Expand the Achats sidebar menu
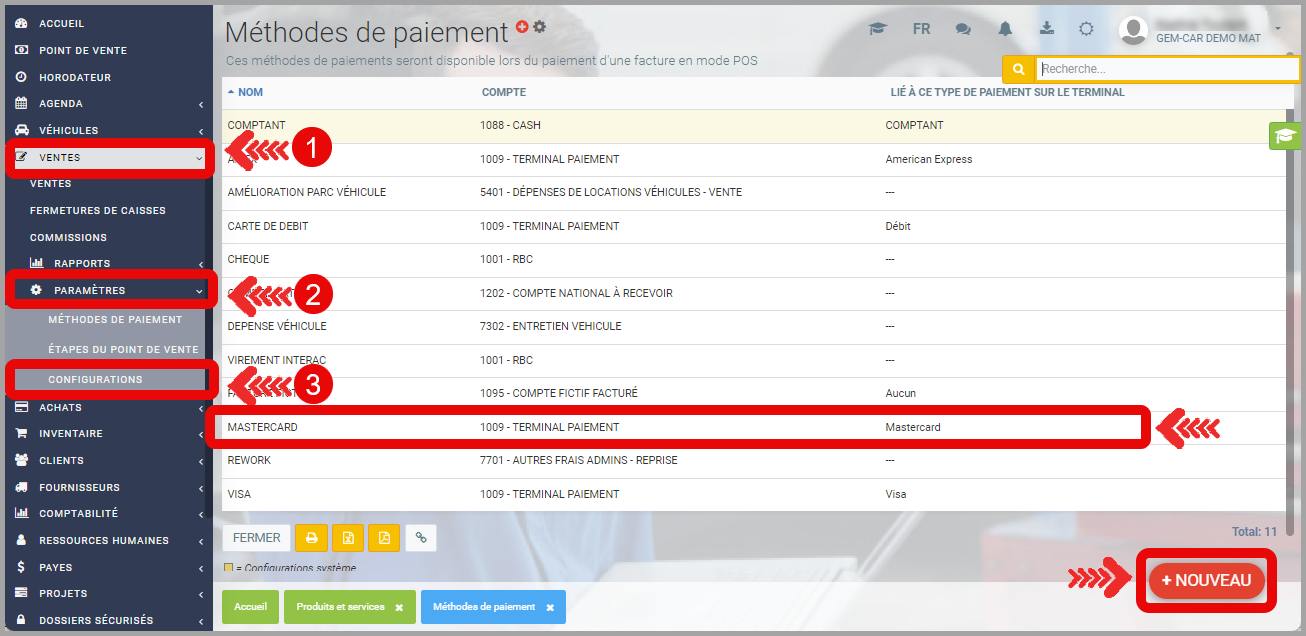This screenshot has height=636, width=1306. (x=110, y=407)
